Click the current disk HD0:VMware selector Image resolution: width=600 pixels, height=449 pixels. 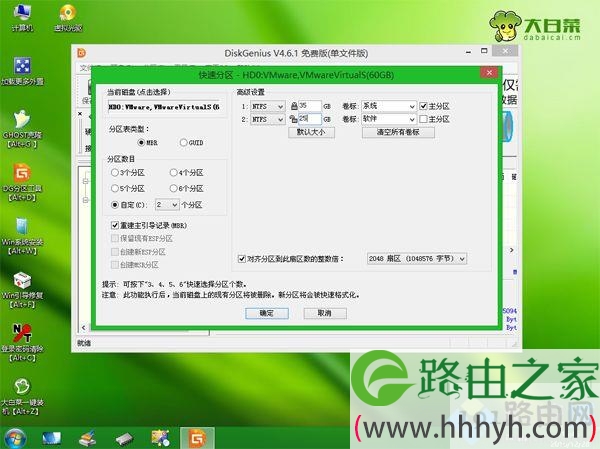click(165, 107)
